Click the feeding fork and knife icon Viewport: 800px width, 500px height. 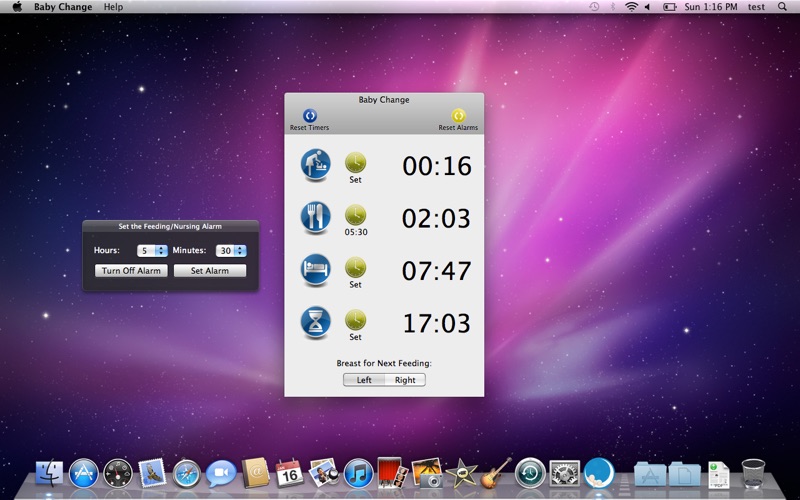coord(316,217)
